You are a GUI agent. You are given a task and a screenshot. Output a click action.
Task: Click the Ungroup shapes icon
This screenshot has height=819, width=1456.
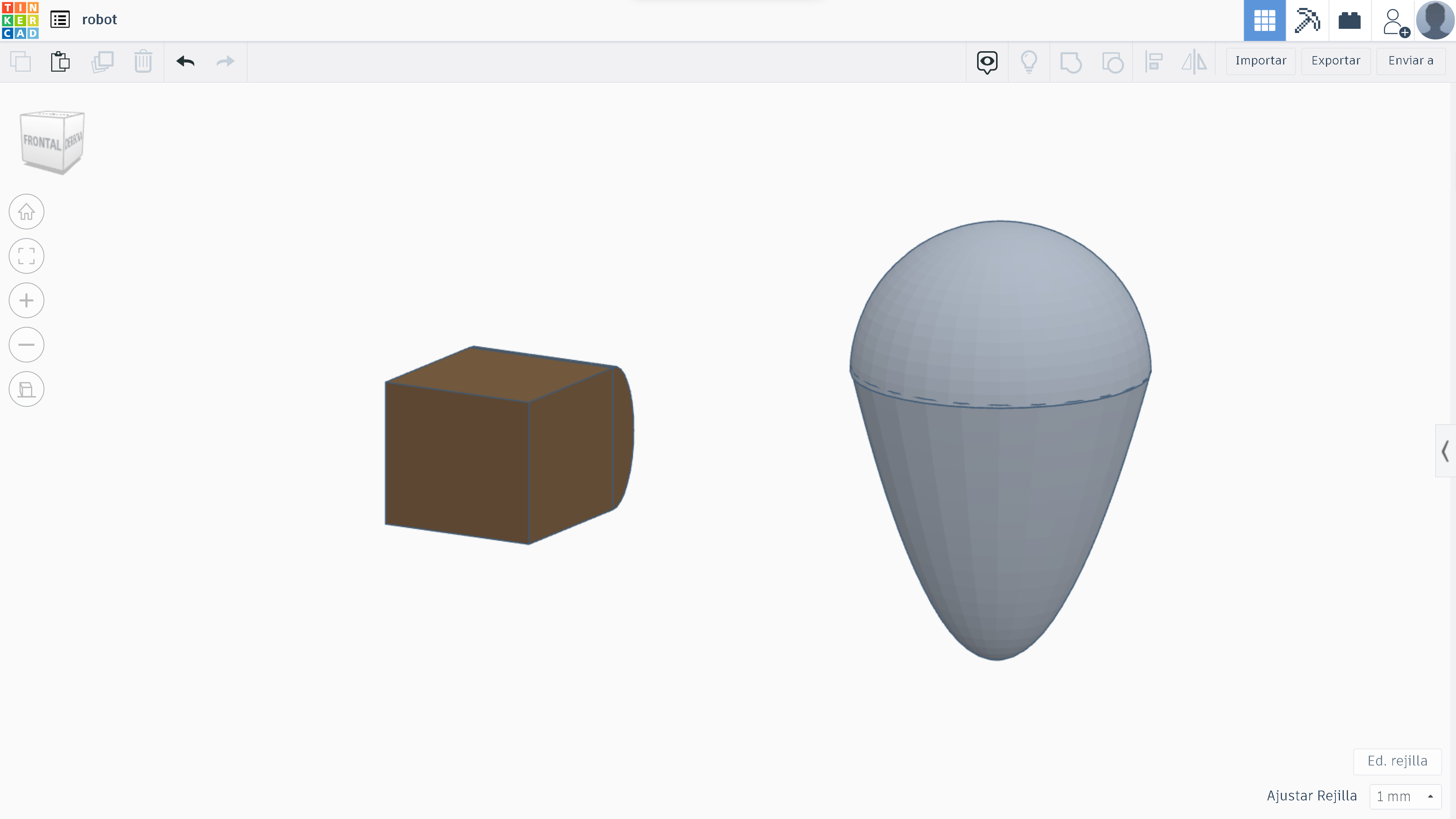(1112, 62)
